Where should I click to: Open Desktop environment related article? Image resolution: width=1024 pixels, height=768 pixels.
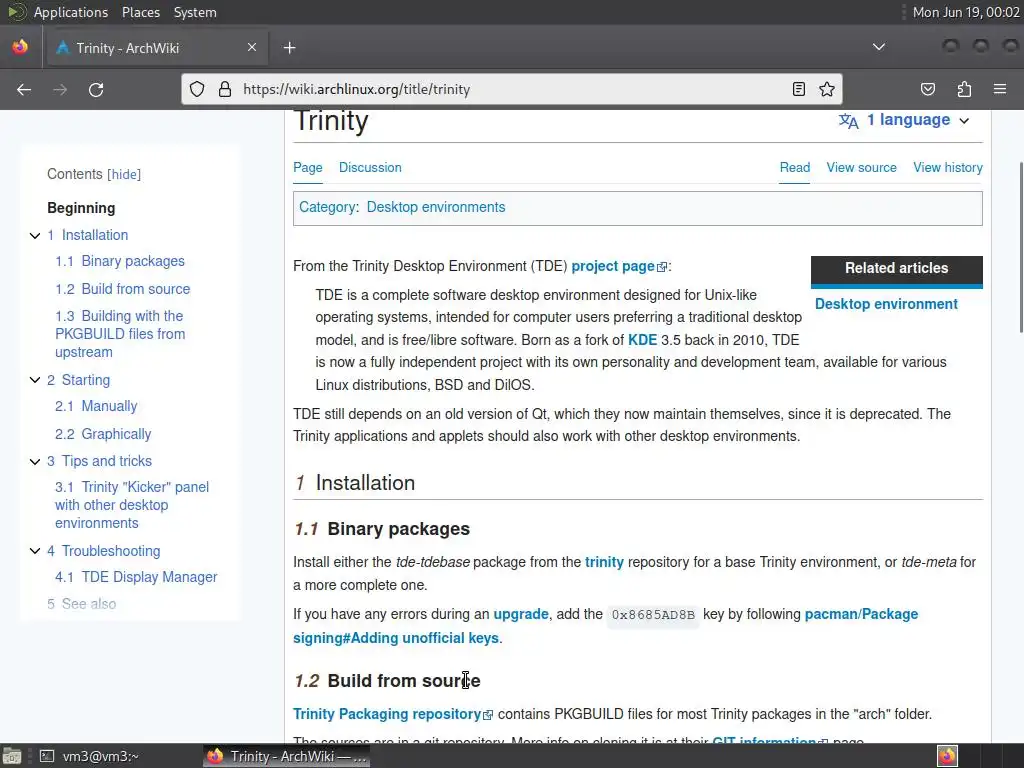point(886,304)
